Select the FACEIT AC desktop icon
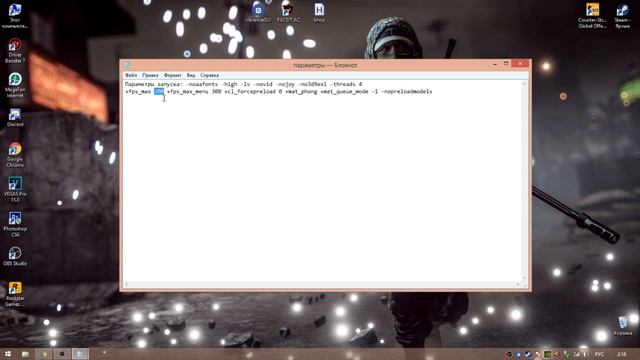 coord(288,12)
